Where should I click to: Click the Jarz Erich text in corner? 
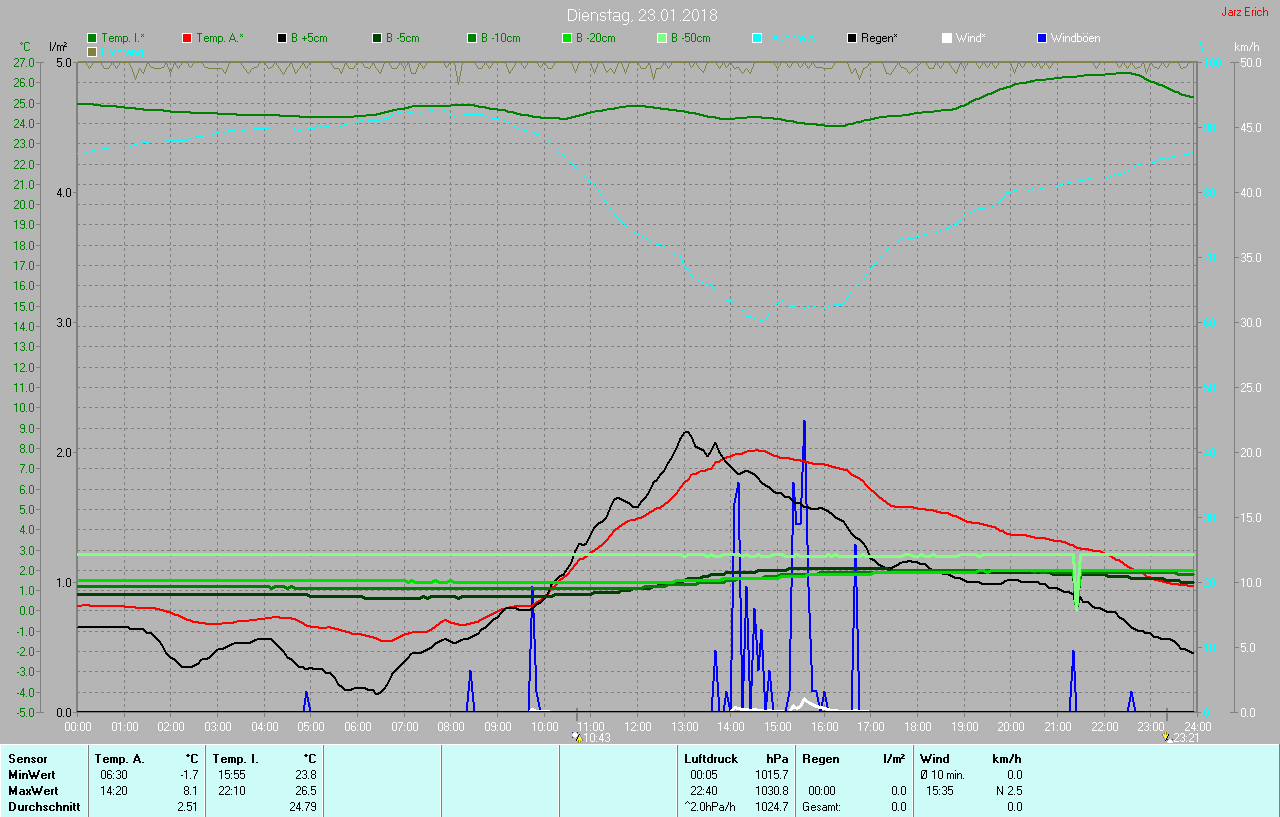[x=1244, y=12]
